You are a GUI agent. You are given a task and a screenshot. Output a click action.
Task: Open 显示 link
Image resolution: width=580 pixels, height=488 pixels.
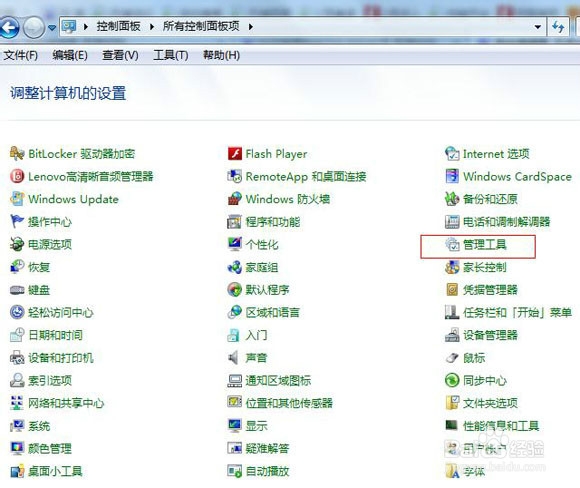tap(256, 425)
